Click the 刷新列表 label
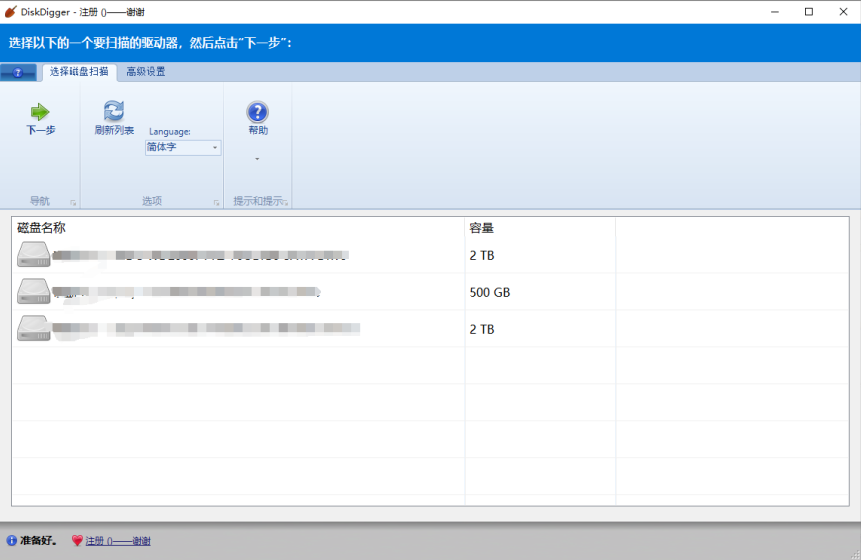The width and height of the screenshot is (861, 560). 114,130
